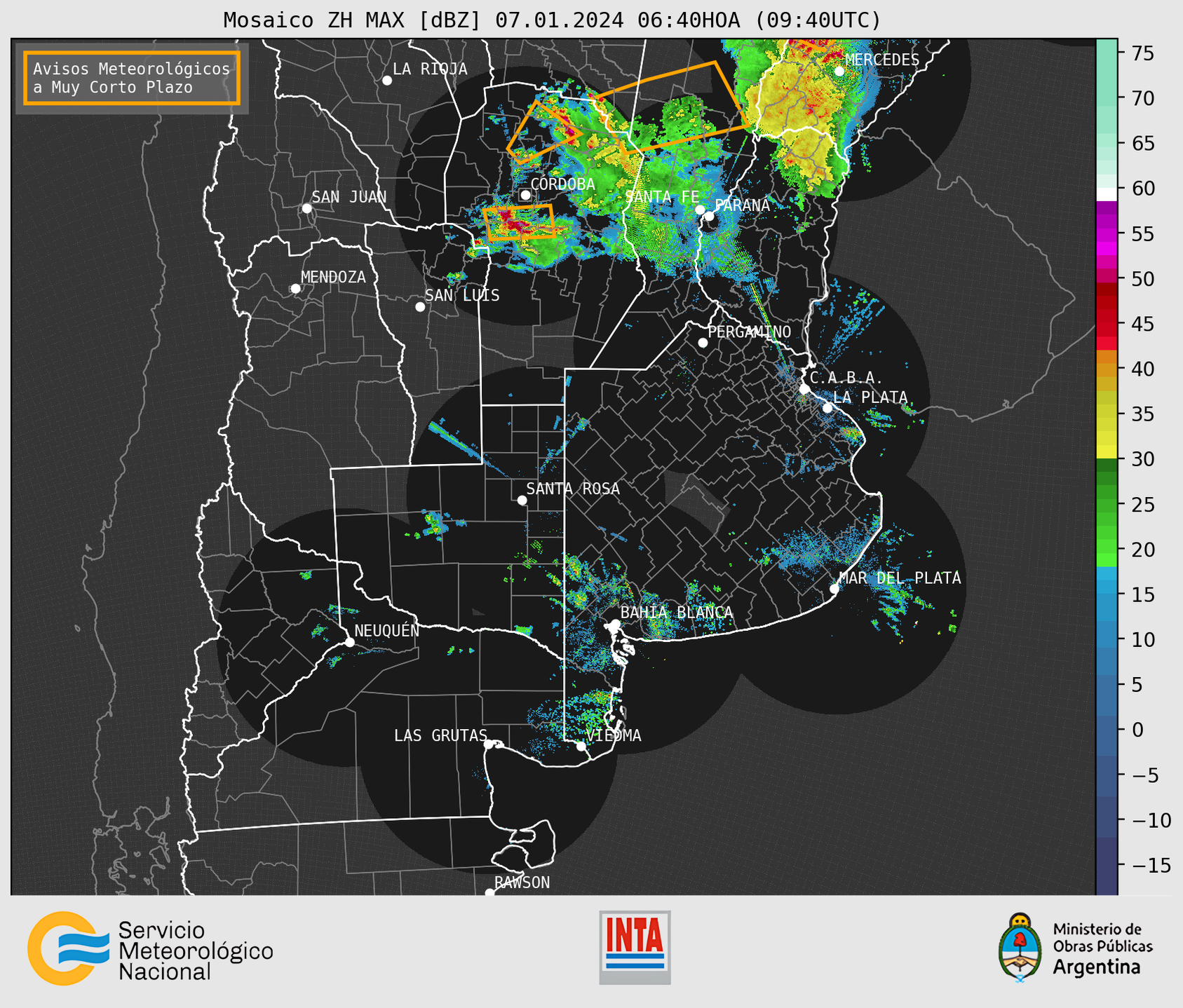The width and height of the screenshot is (1183, 1008).
Task: Click the NEUQUÉN city label
Action: [x=387, y=630]
